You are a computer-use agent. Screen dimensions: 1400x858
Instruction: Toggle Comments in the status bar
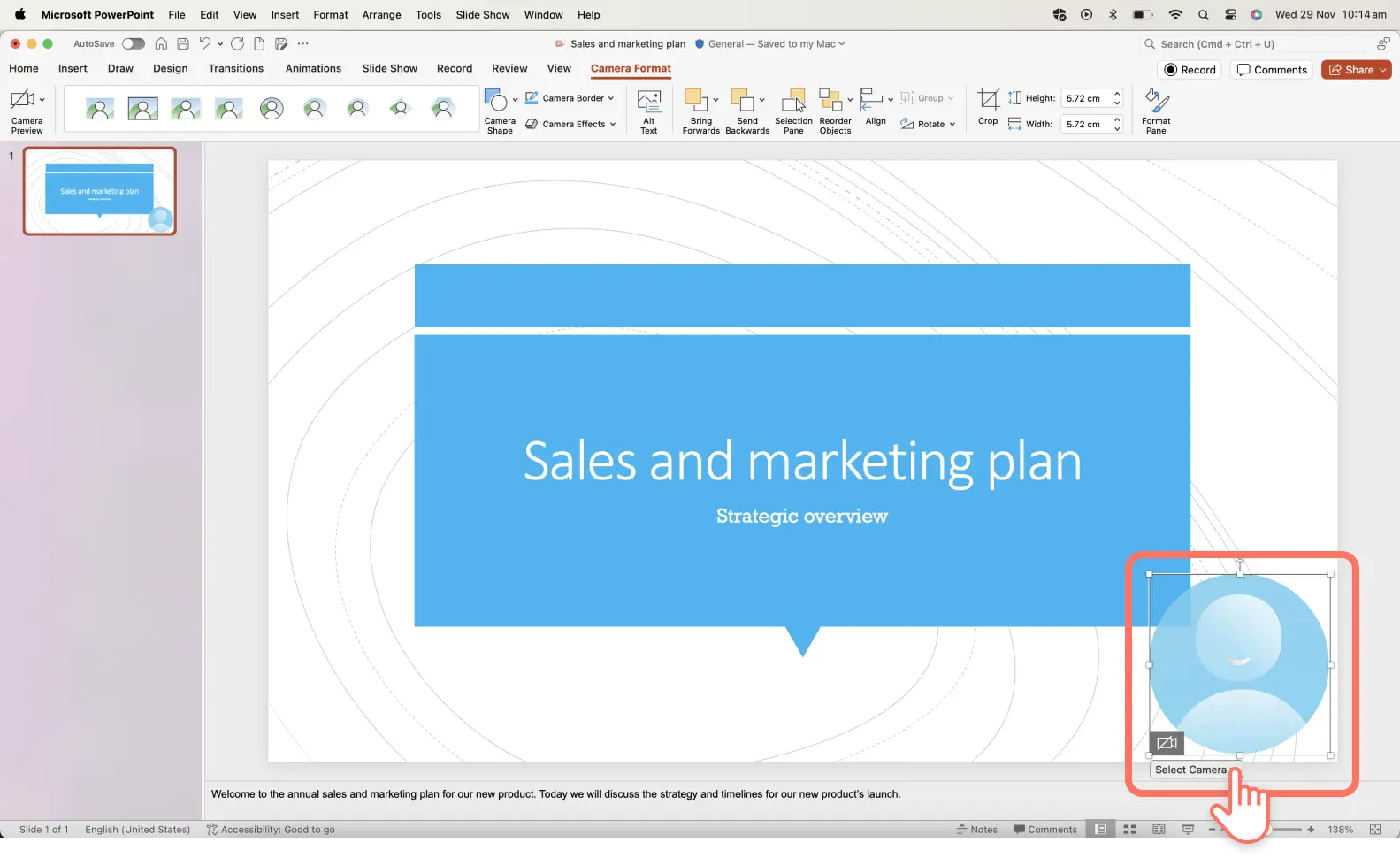tap(1045, 830)
